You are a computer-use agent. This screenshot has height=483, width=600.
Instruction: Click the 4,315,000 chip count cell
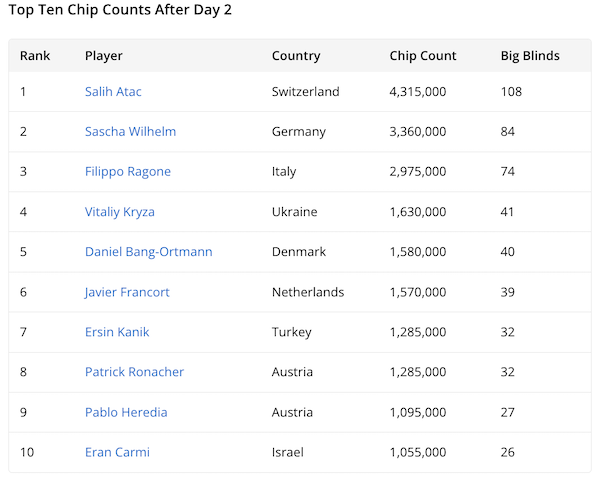(x=418, y=92)
